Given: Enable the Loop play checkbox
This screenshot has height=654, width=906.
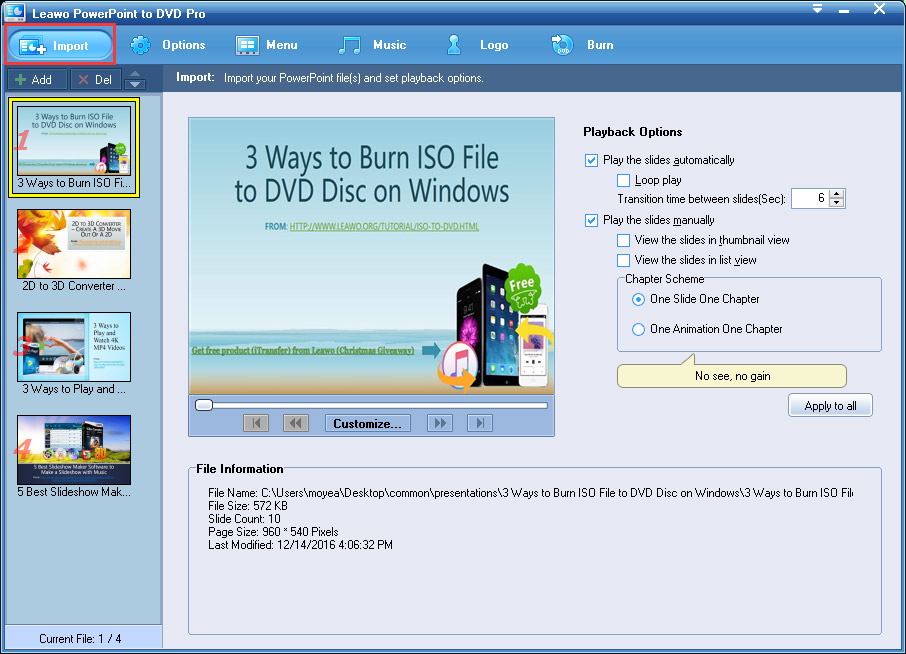Looking at the screenshot, I should pyautogui.click(x=624, y=181).
